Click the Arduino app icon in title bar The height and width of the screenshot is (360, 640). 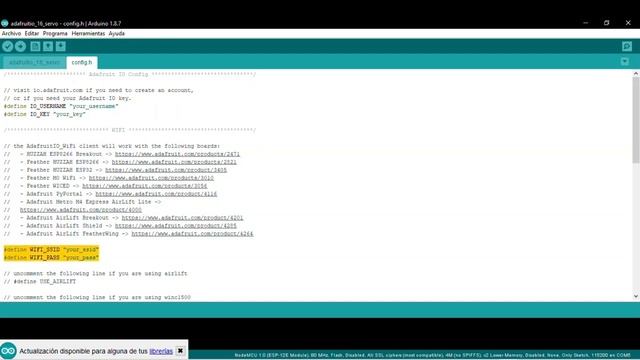coord(4,23)
